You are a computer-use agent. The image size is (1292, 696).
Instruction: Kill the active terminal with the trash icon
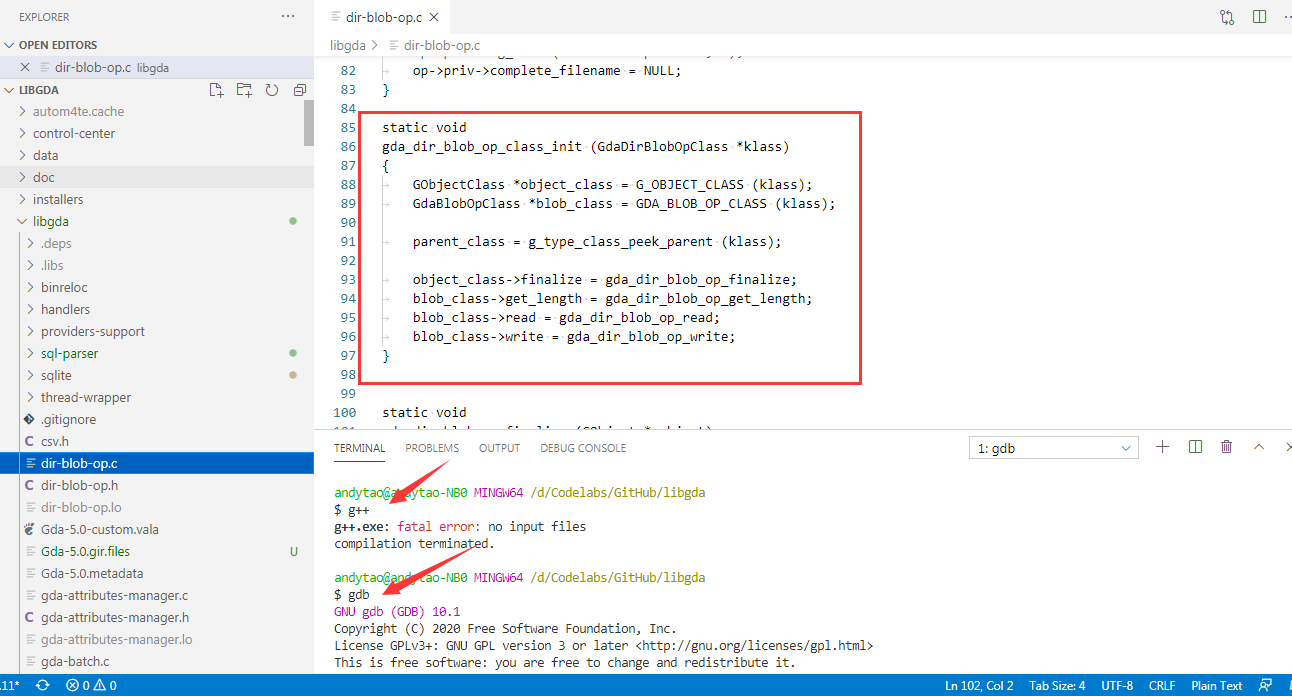(x=1226, y=447)
